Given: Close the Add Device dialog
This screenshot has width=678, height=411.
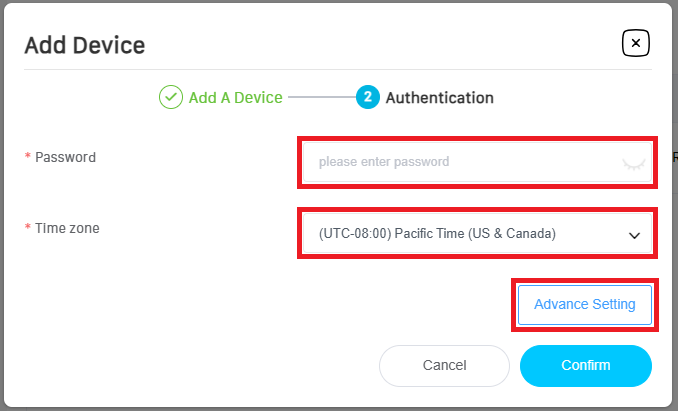Looking at the screenshot, I should point(636,43).
